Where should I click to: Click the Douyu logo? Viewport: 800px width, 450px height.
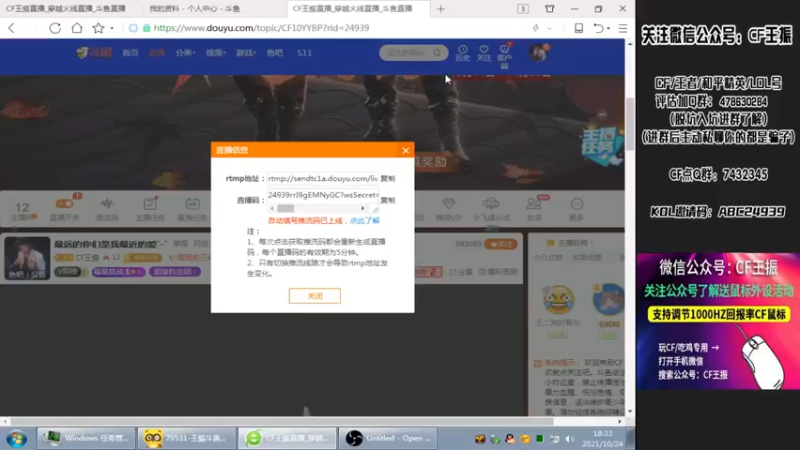pos(94,53)
